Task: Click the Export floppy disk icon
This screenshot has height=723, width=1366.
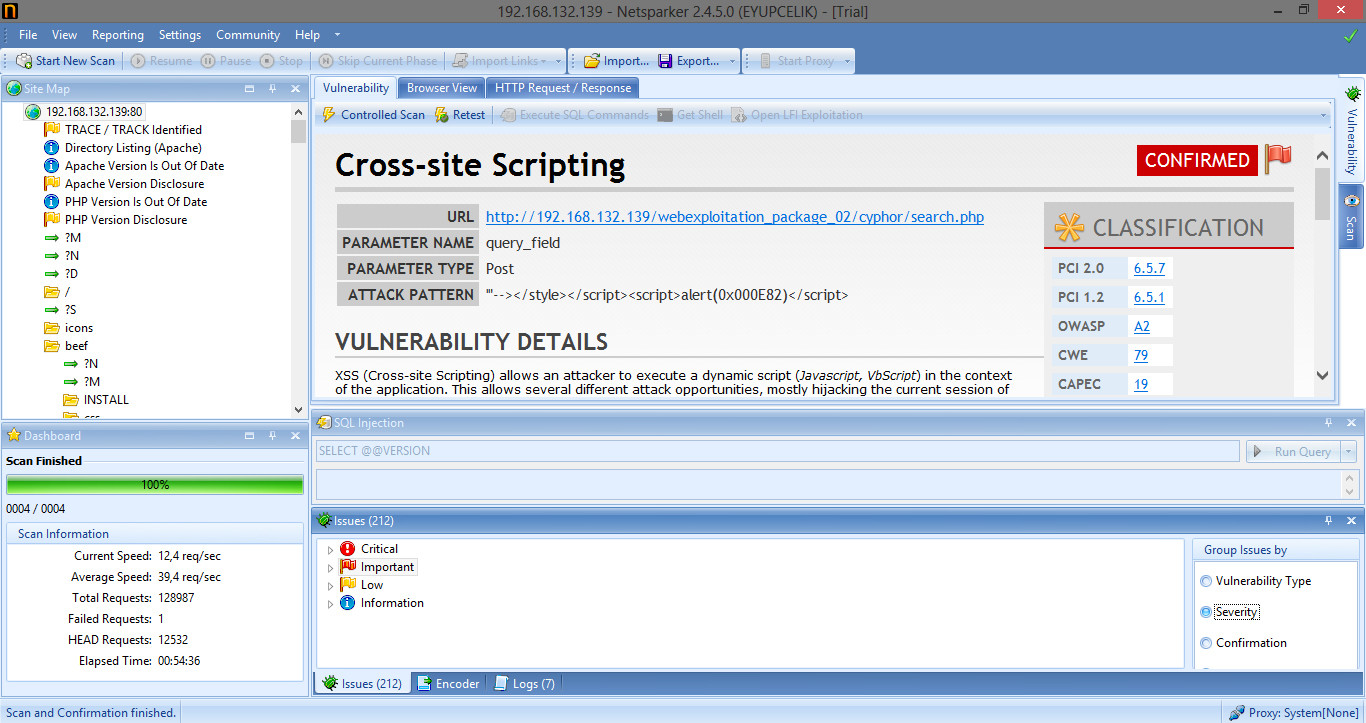Action: click(665, 61)
